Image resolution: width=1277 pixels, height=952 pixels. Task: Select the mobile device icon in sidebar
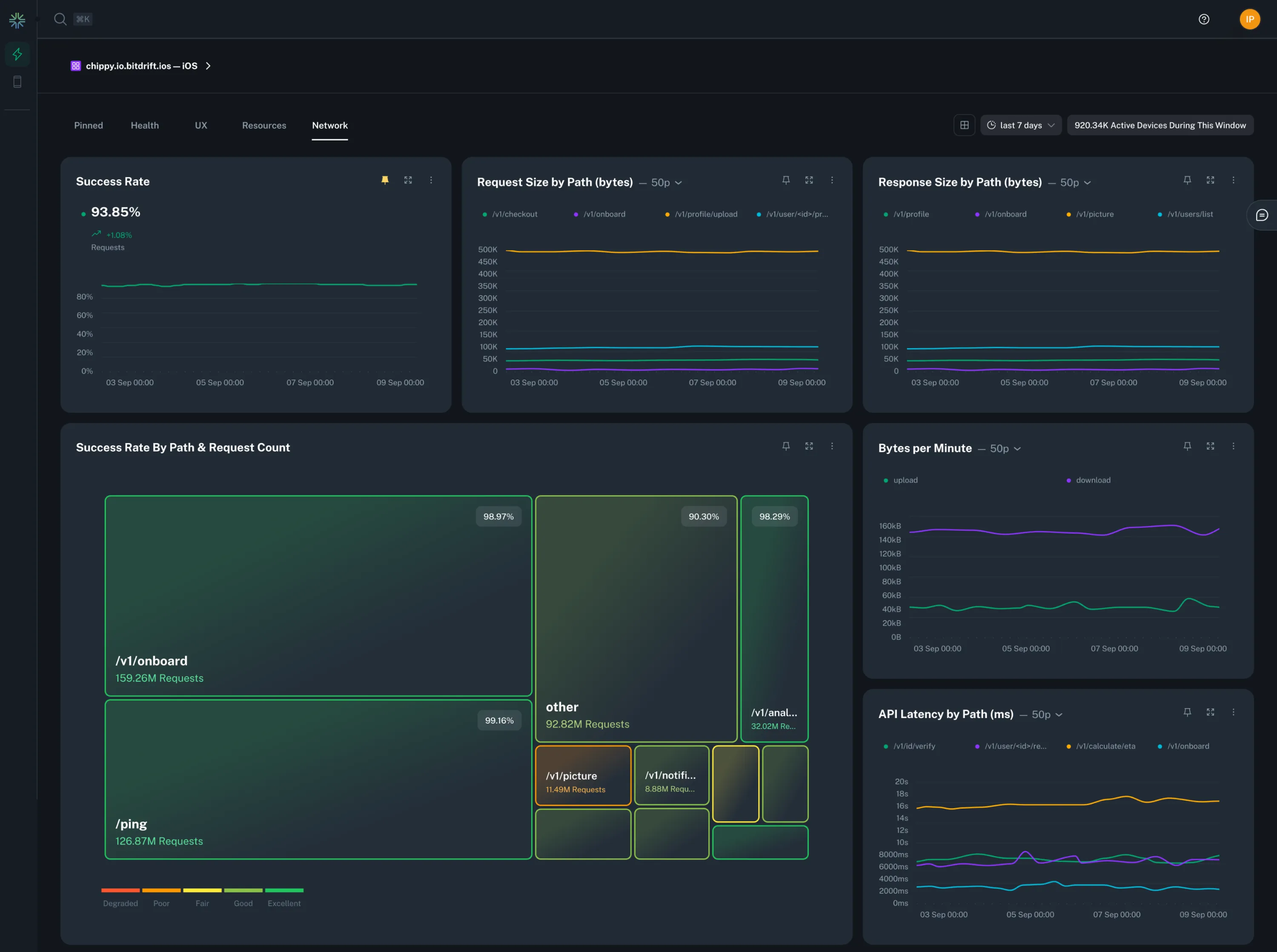pos(17,81)
